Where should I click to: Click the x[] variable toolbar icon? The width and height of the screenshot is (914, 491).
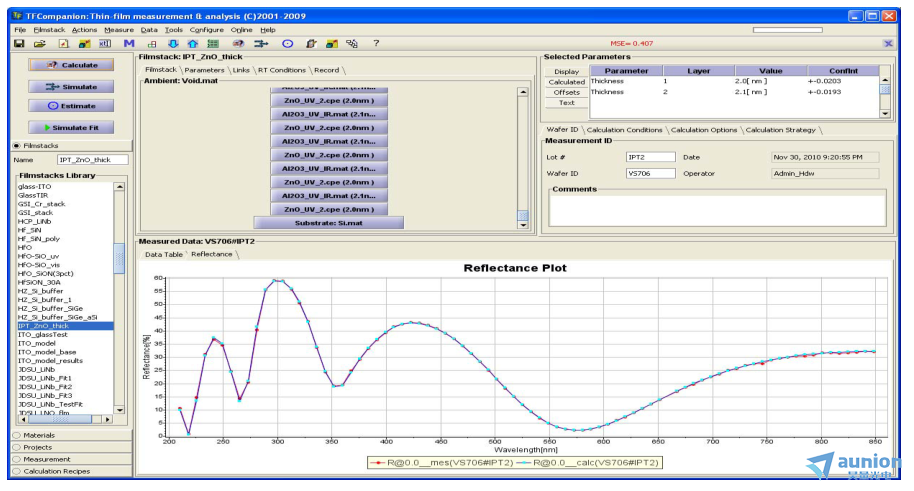pos(105,44)
